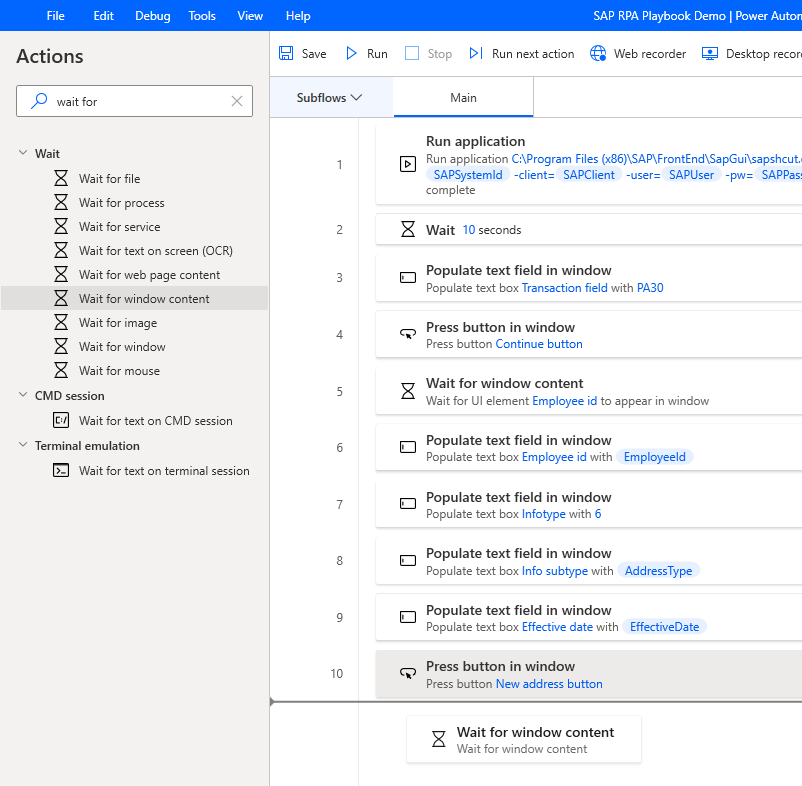This screenshot has width=802, height=786.
Task: Collapse the Wait actions group
Action: click(x=23, y=153)
